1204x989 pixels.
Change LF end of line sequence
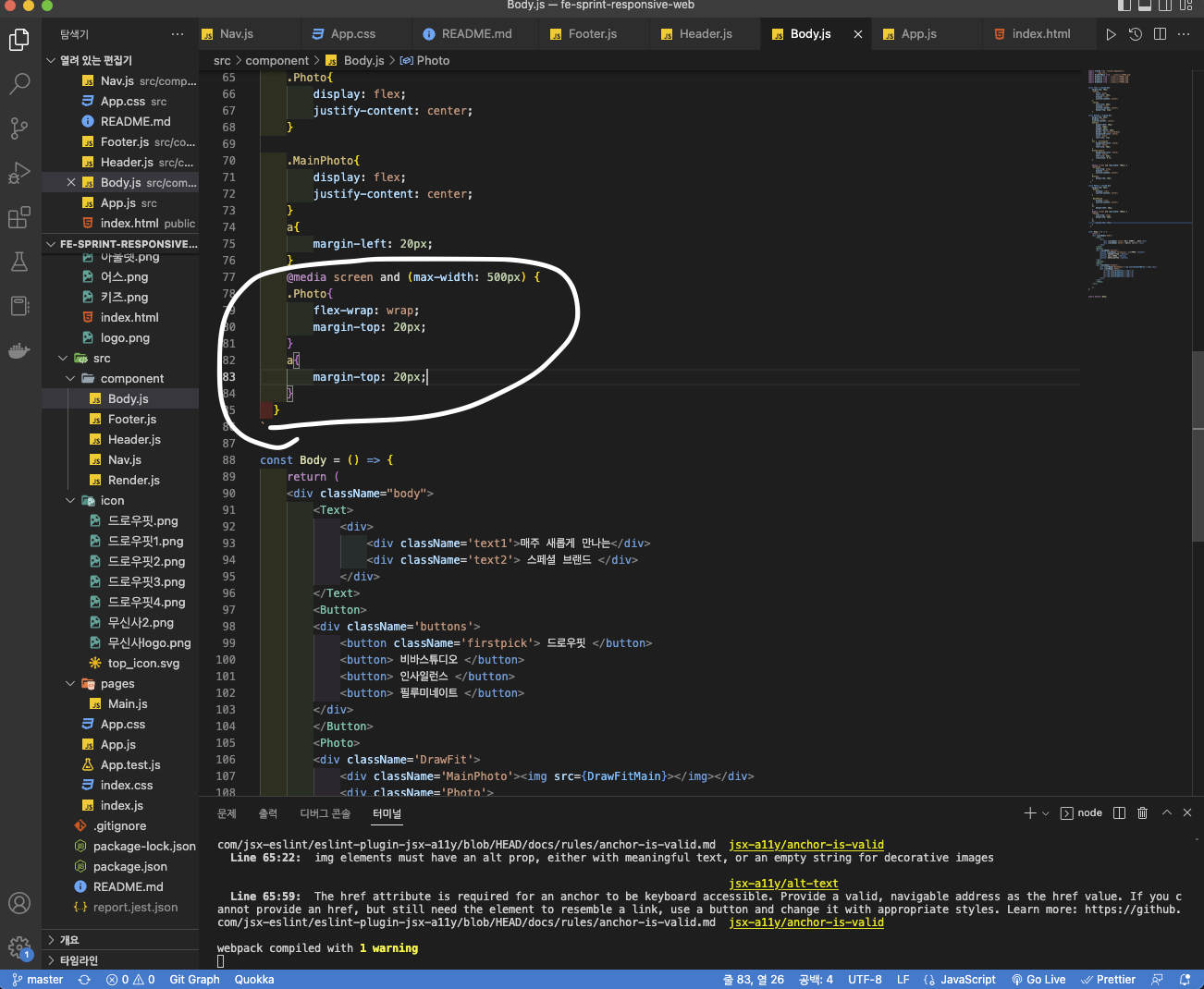[x=903, y=980]
